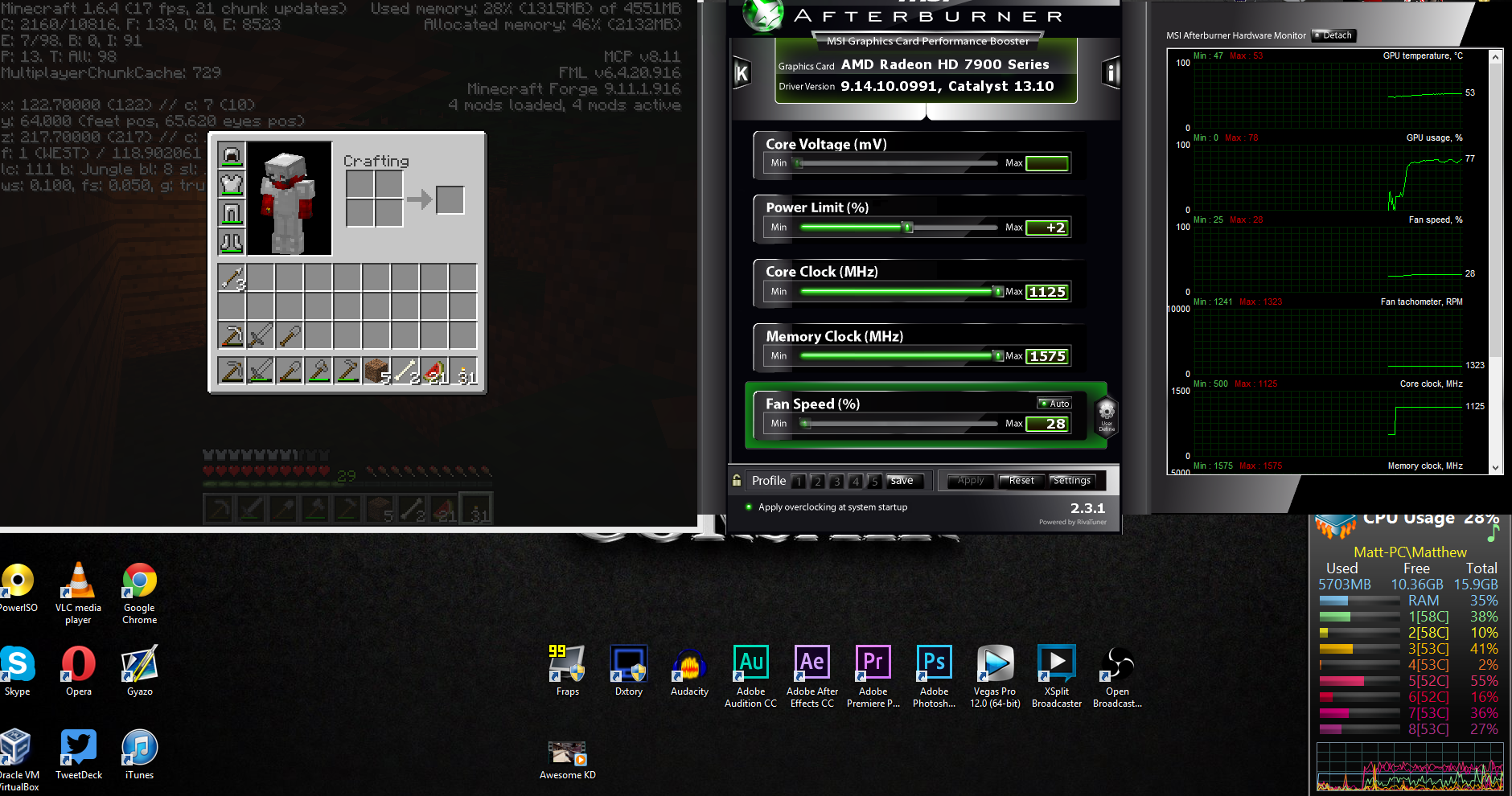This screenshot has width=1512, height=796.
Task: Click the crafting output slot in Minecraft
Action: [450, 199]
